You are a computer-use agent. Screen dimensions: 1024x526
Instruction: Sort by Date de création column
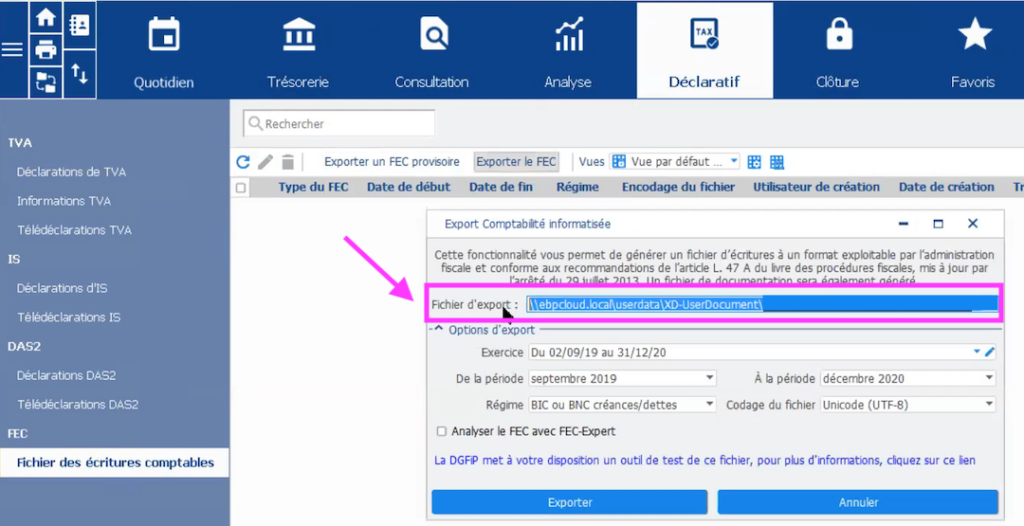click(946, 187)
